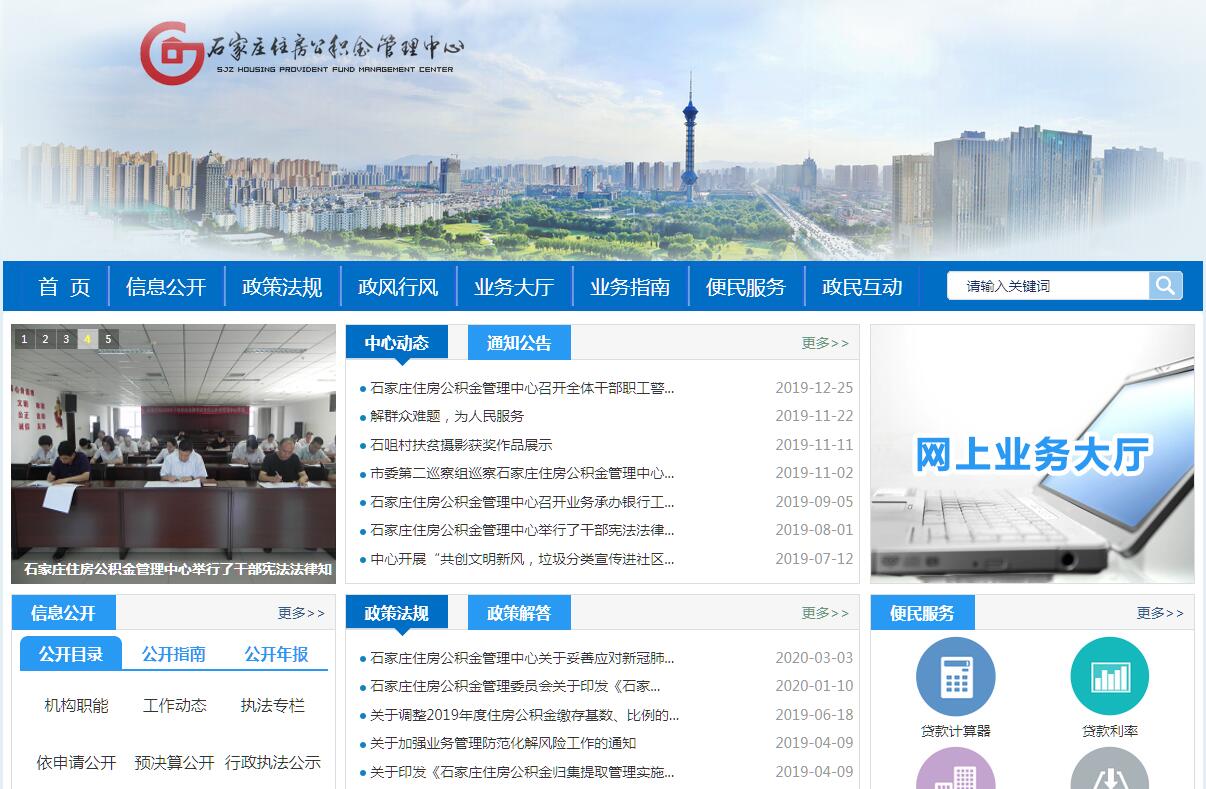Open 预决算公开 link

pos(175,763)
